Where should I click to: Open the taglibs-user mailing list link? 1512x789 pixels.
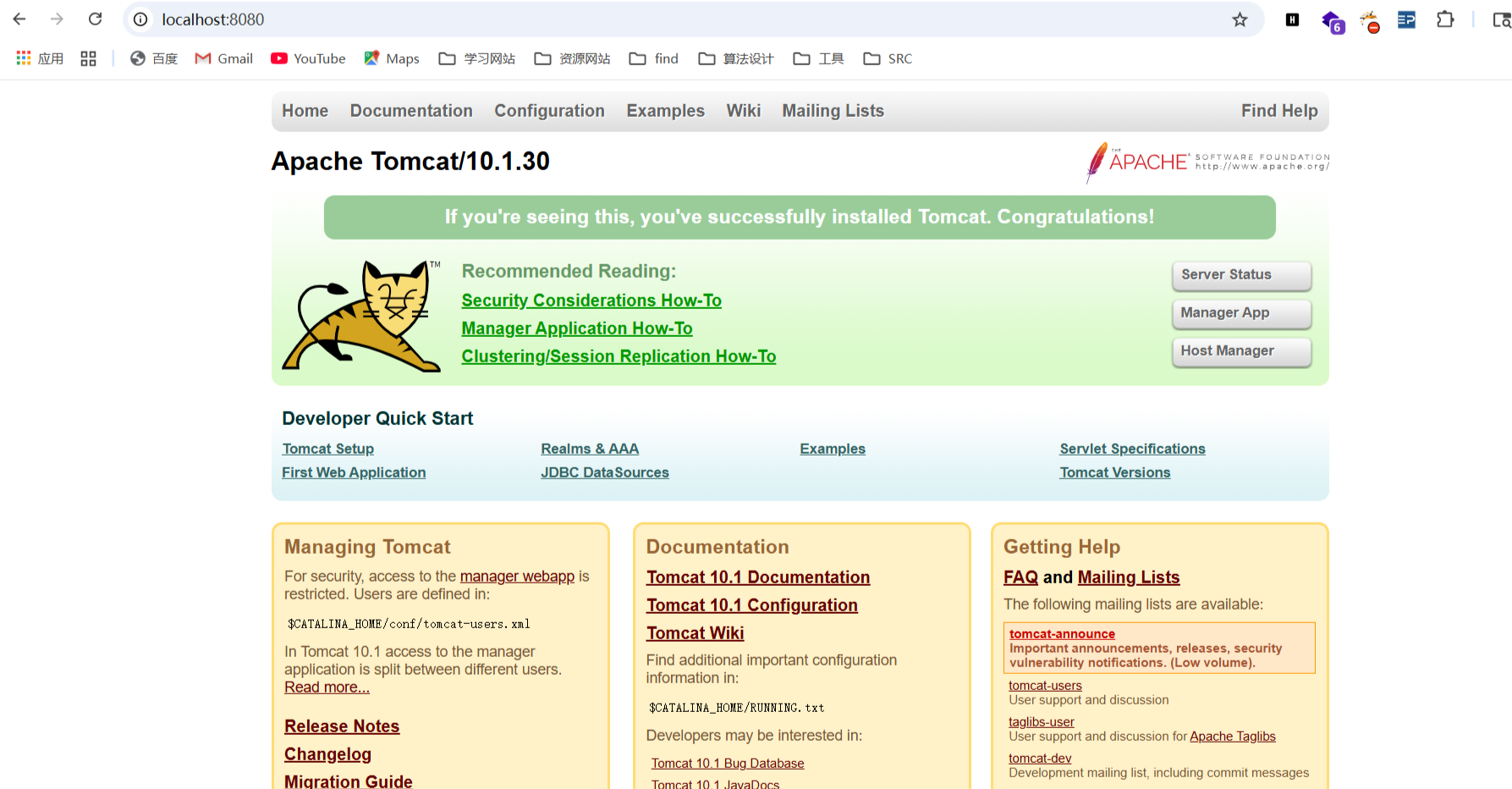pos(1042,722)
